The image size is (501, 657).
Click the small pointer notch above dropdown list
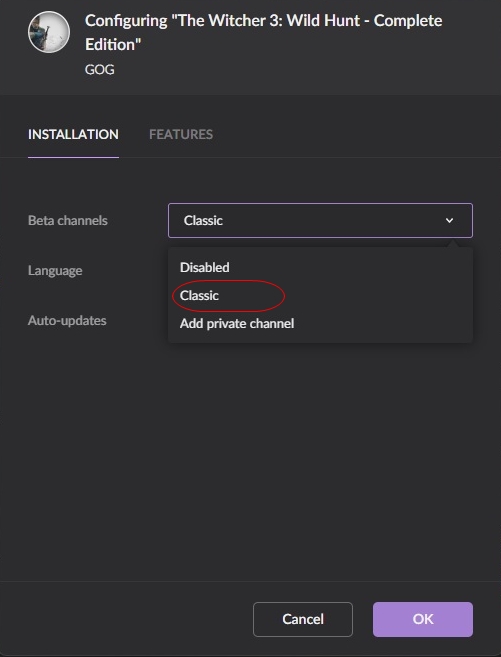click(x=452, y=243)
